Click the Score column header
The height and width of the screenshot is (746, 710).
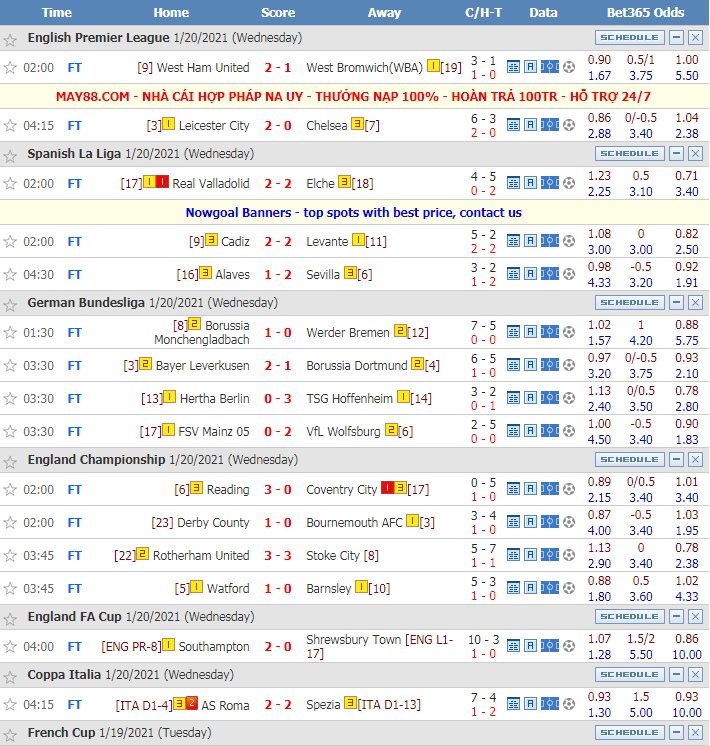click(x=278, y=13)
